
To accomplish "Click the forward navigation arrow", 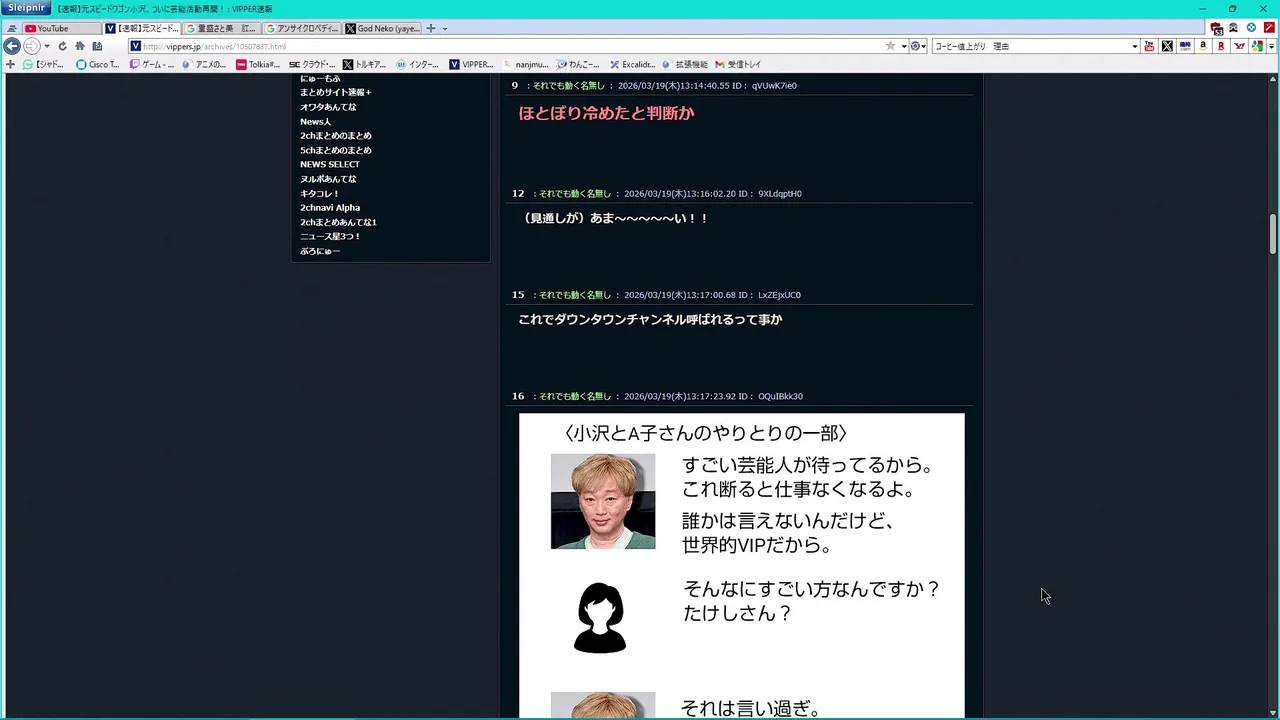I will pyautogui.click(x=32, y=46).
